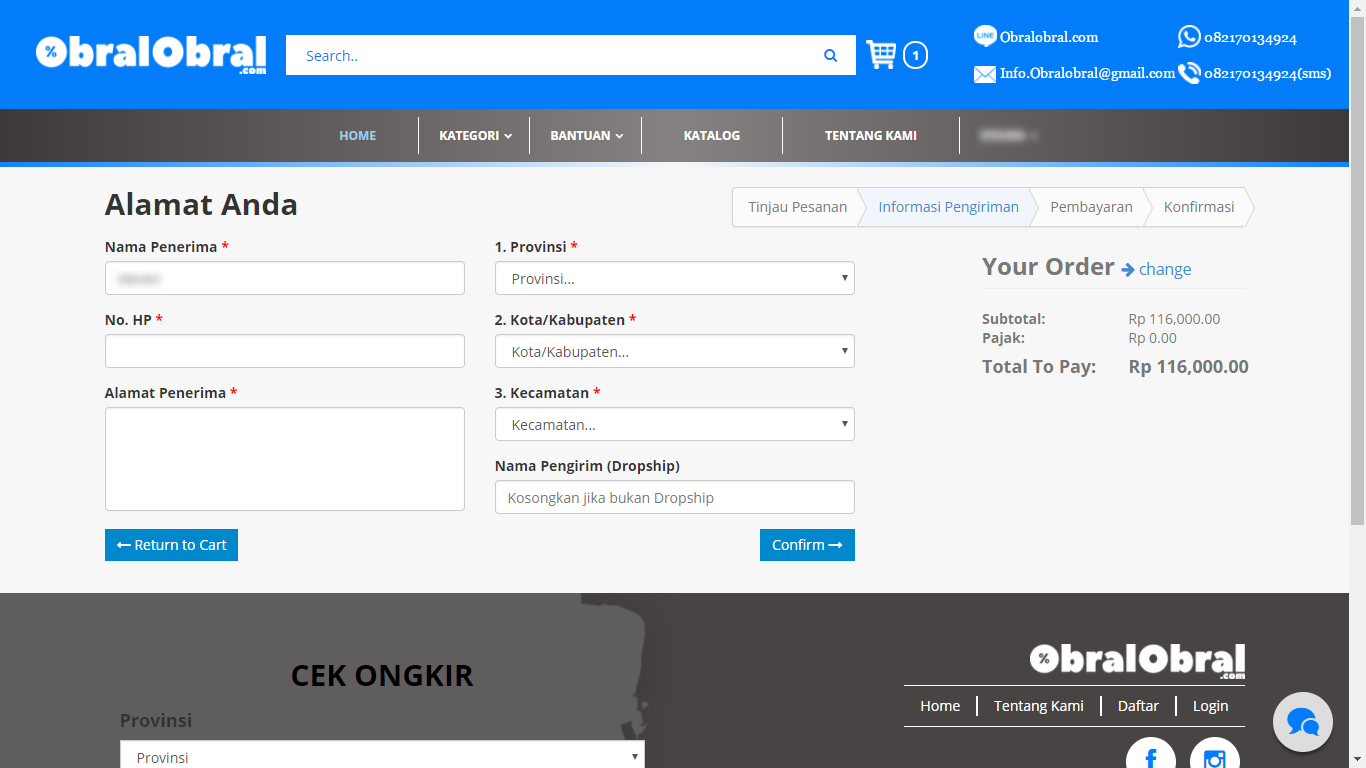The height and width of the screenshot is (768, 1366).
Task: Click the SMS phone icon
Action: click(1188, 73)
